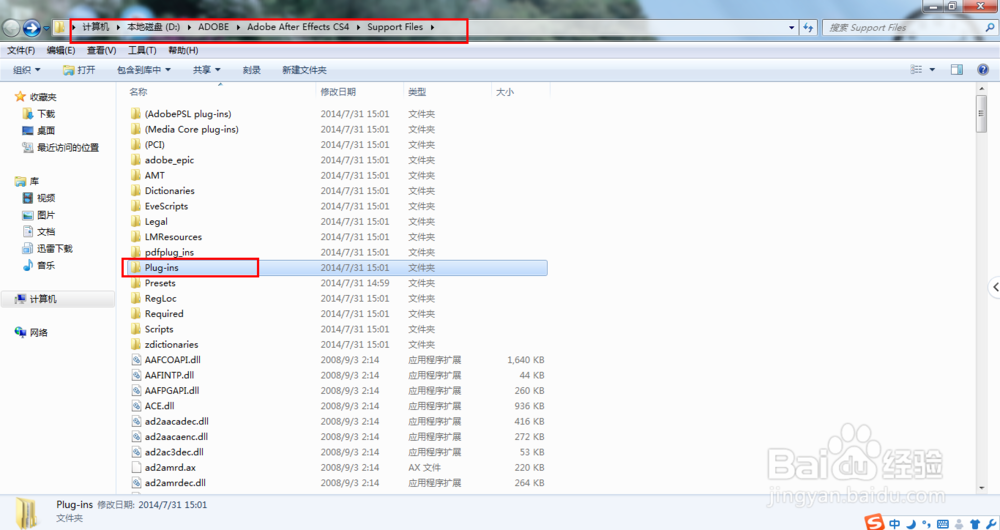Open Libraries (库) node
Image resolution: width=1000 pixels, height=530 pixels.
click(x=27, y=181)
